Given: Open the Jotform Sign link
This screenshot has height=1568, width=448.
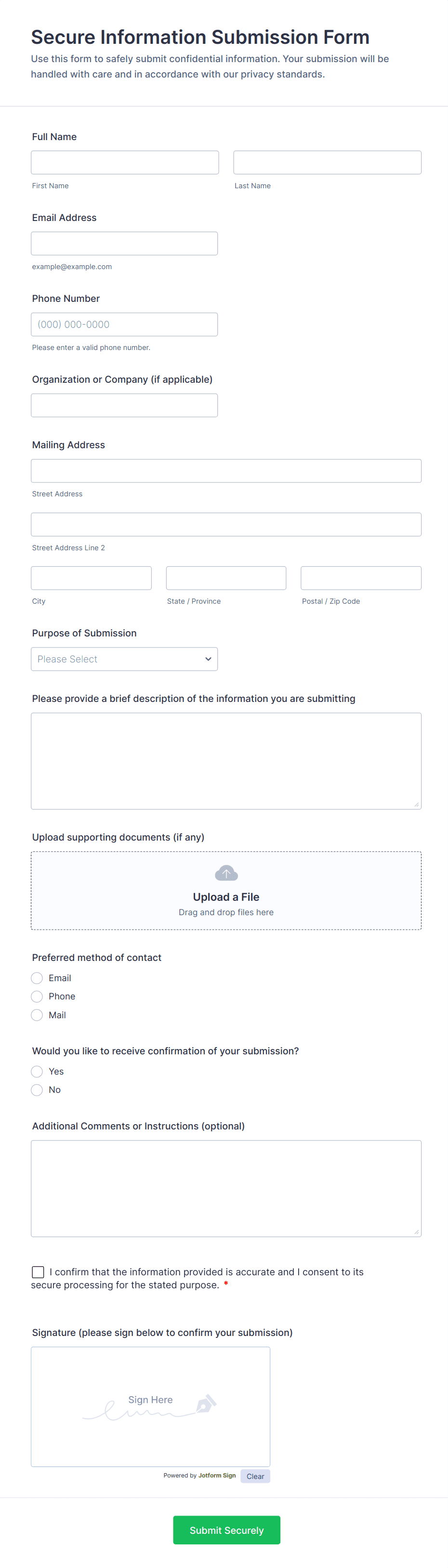Looking at the screenshot, I should coord(217,1476).
